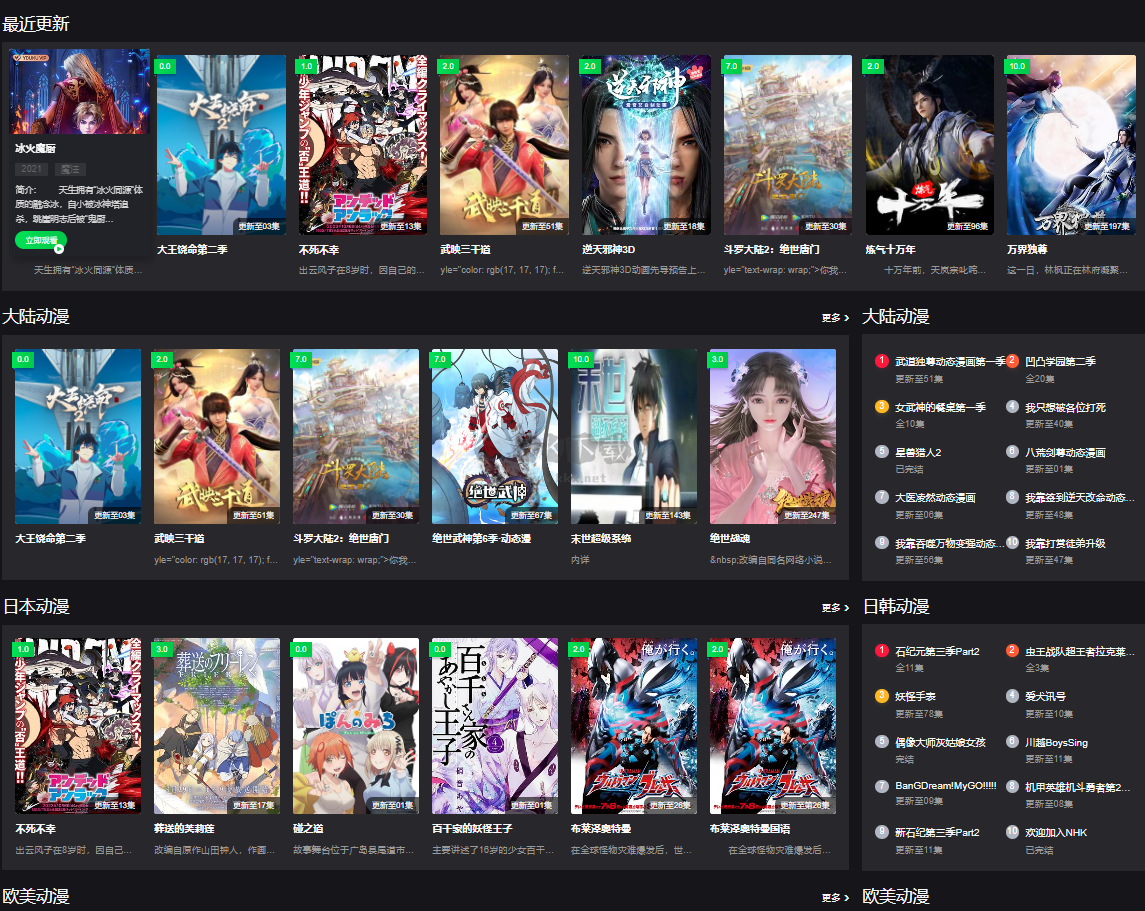The image size is (1145, 911).
Task: Click 不死不幸 title in 日本动漫
Action: point(36,829)
